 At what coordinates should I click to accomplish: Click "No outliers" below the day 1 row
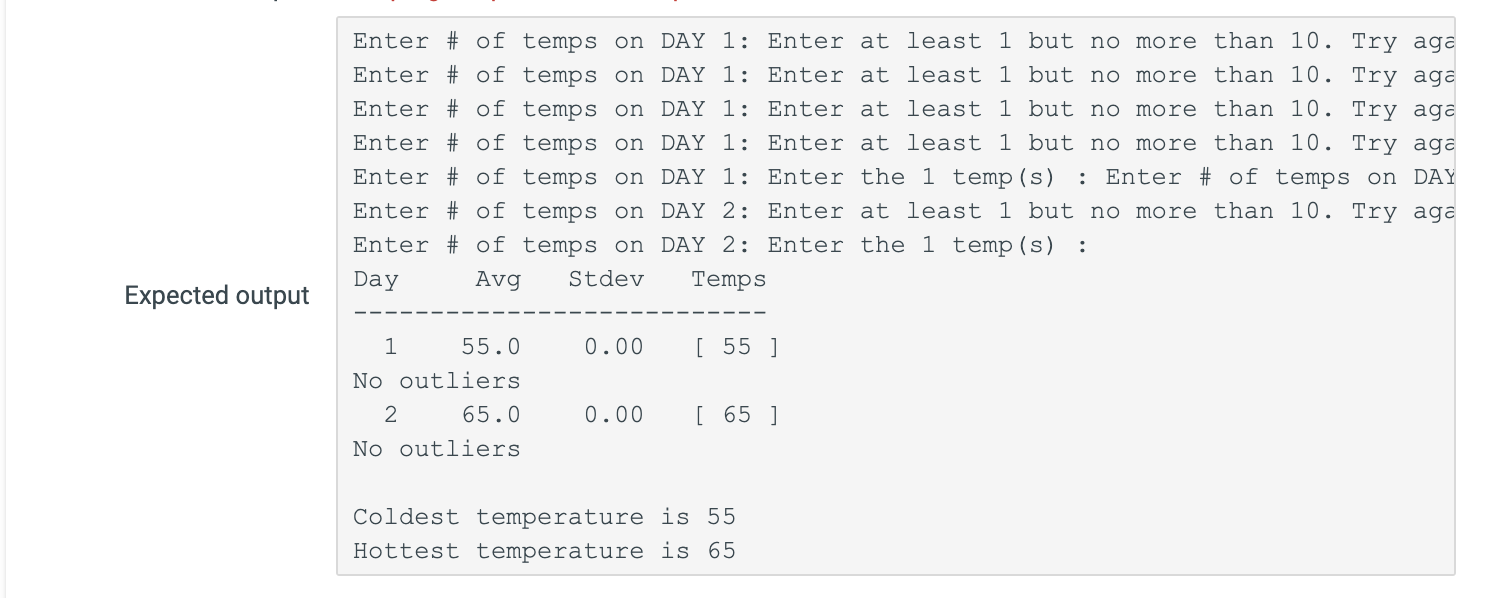pyautogui.click(x=436, y=381)
